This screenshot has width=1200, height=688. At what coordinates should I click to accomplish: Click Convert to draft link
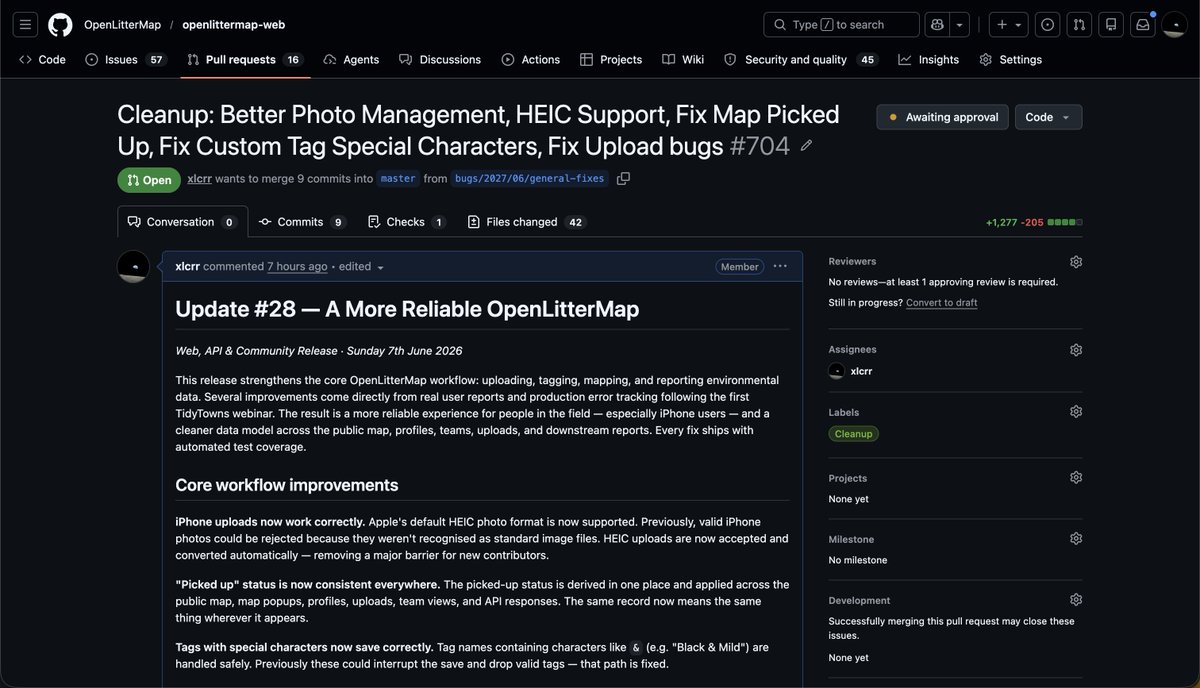point(942,302)
